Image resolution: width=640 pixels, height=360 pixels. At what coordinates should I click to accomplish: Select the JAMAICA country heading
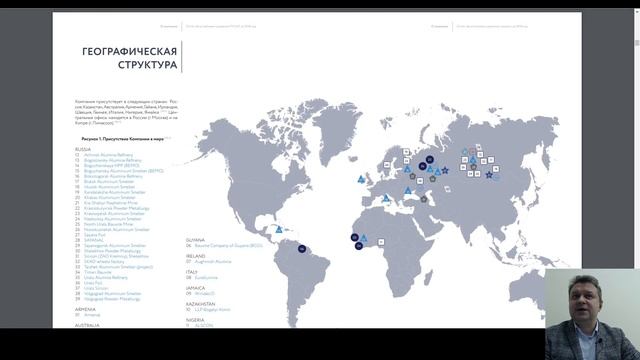[195, 288]
